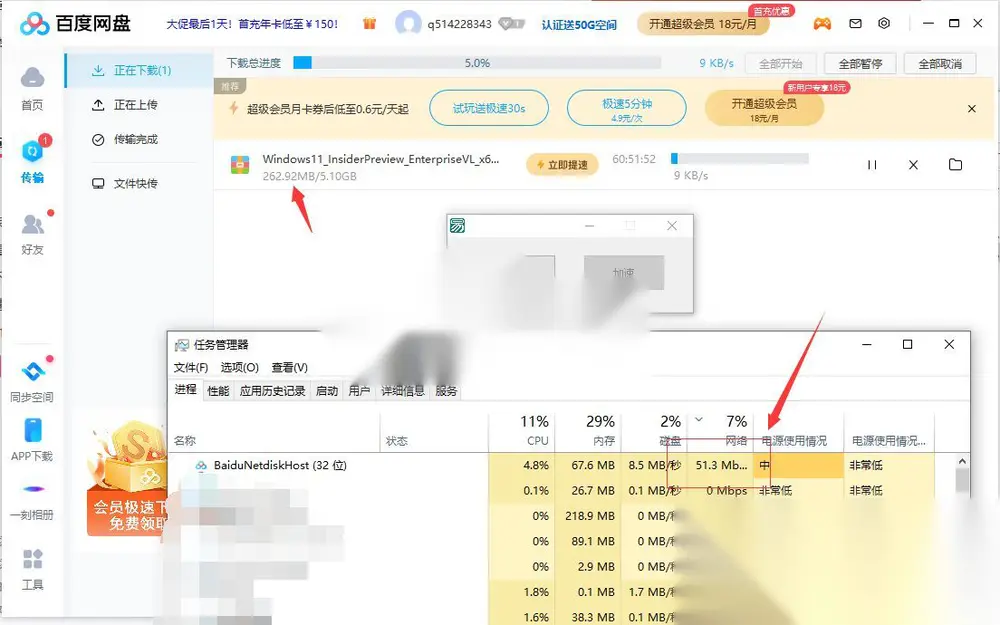The width and height of the screenshot is (1000, 625).
Task: Switch to 进程 tab in Task Manager
Action: point(186,390)
